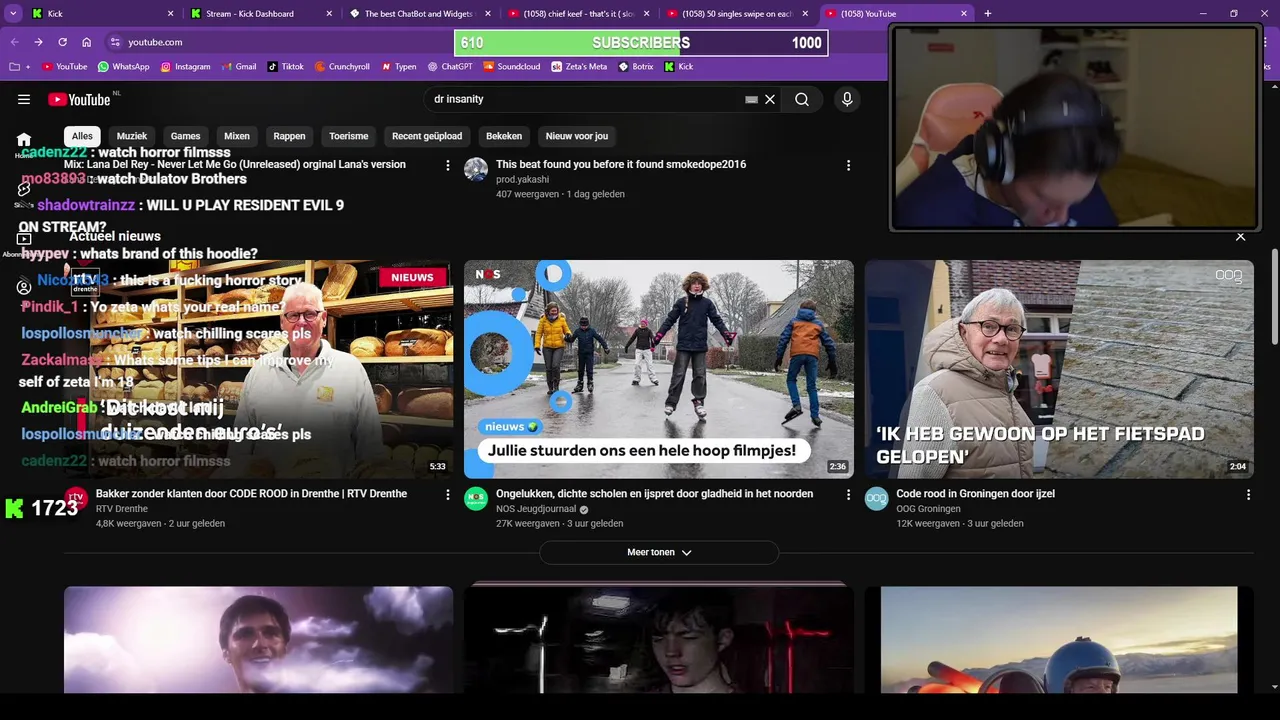Open a new browser tab
Viewport: 1280px width, 720px height.
tap(988, 13)
